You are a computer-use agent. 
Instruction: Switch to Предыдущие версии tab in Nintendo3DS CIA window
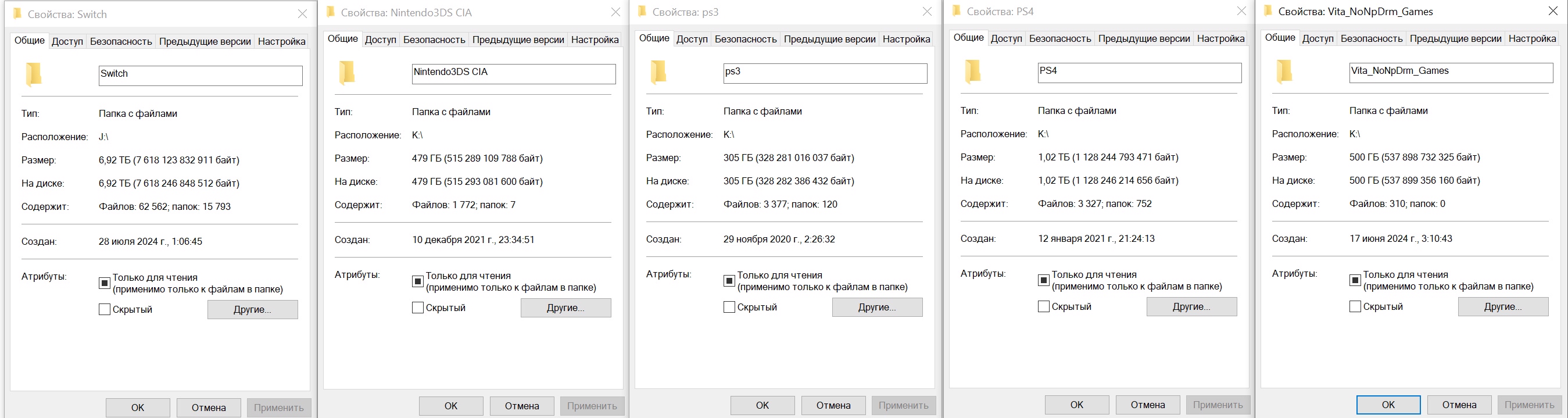pyautogui.click(x=518, y=40)
